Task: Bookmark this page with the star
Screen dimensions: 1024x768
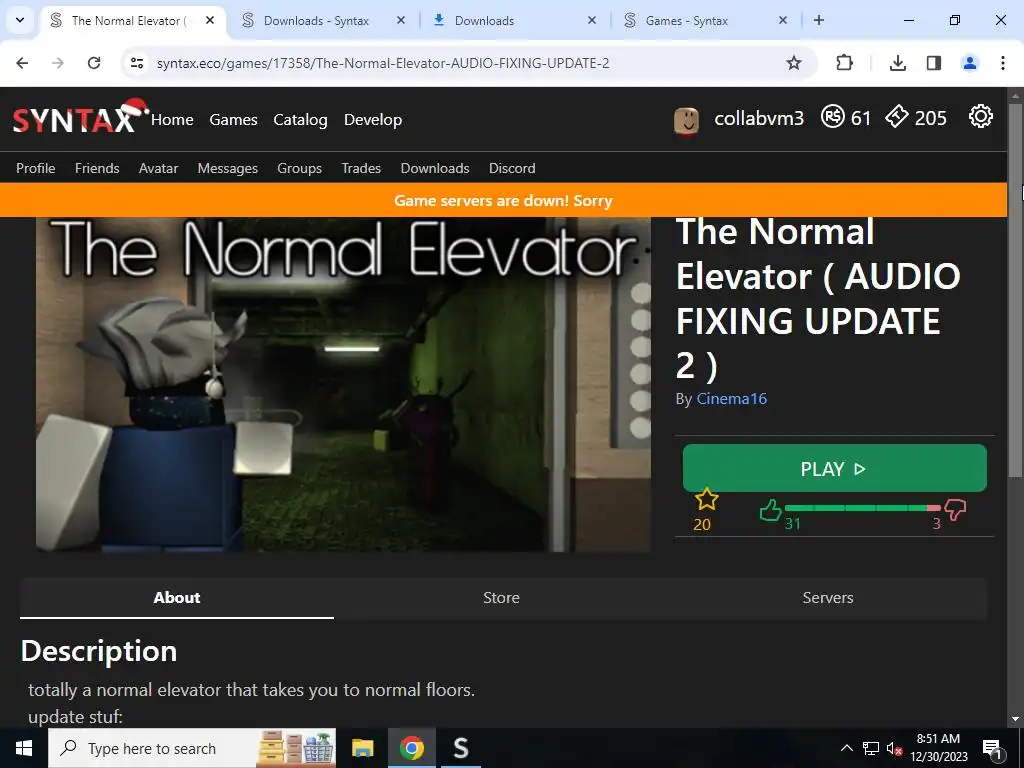Action: point(793,63)
